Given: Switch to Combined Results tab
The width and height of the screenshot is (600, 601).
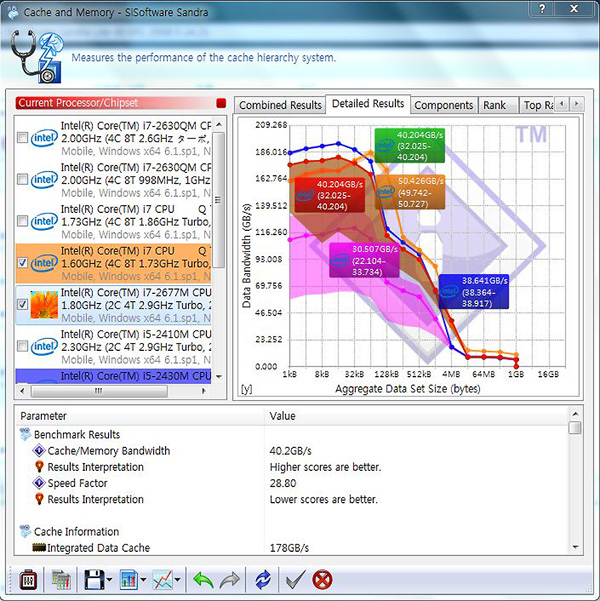Looking at the screenshot, I should tap(280, 105).
